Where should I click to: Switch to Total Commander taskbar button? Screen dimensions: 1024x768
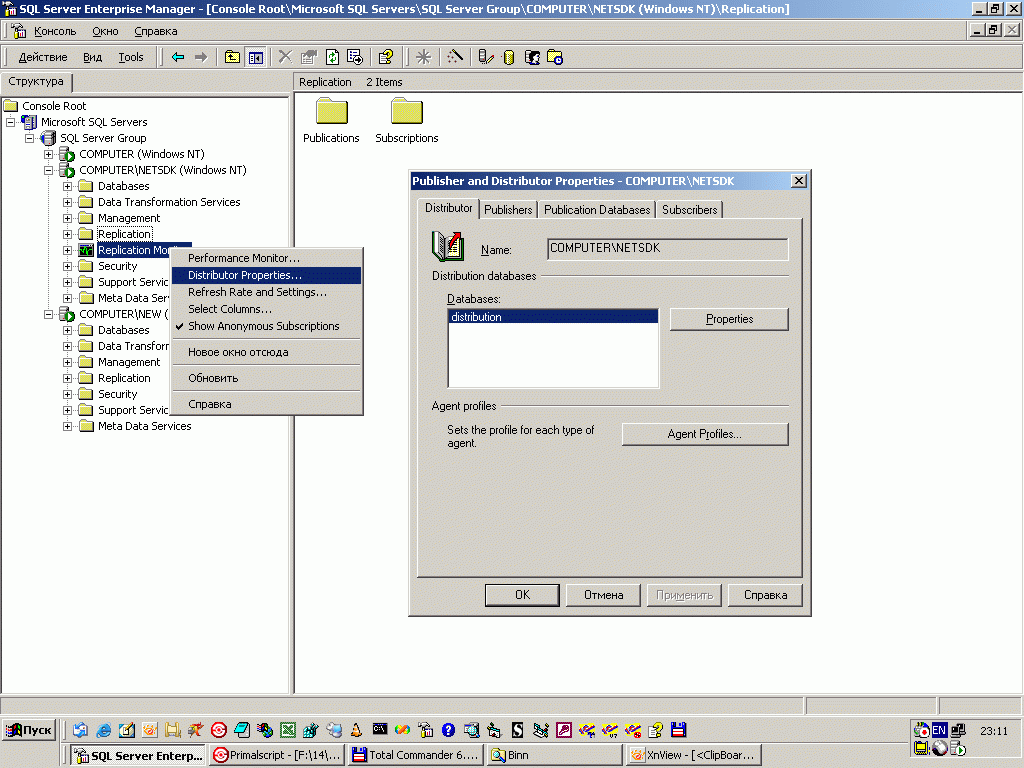(x=416, y=755)
